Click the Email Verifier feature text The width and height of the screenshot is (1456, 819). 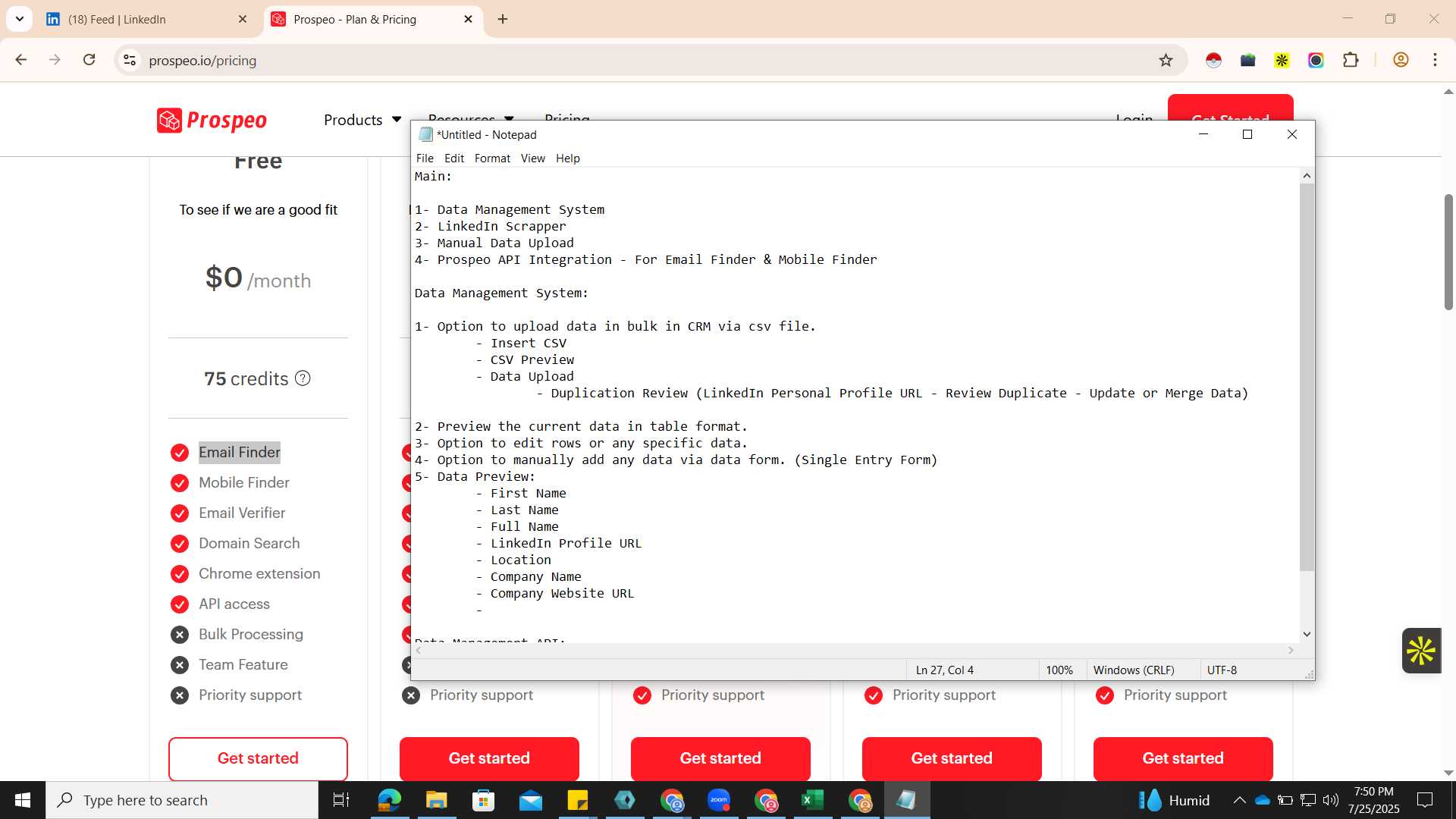(242, 513)
